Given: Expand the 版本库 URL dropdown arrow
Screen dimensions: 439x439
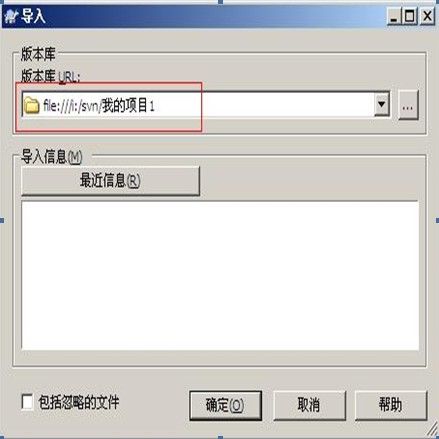Looking at the screenshot, I should (381, 104).
